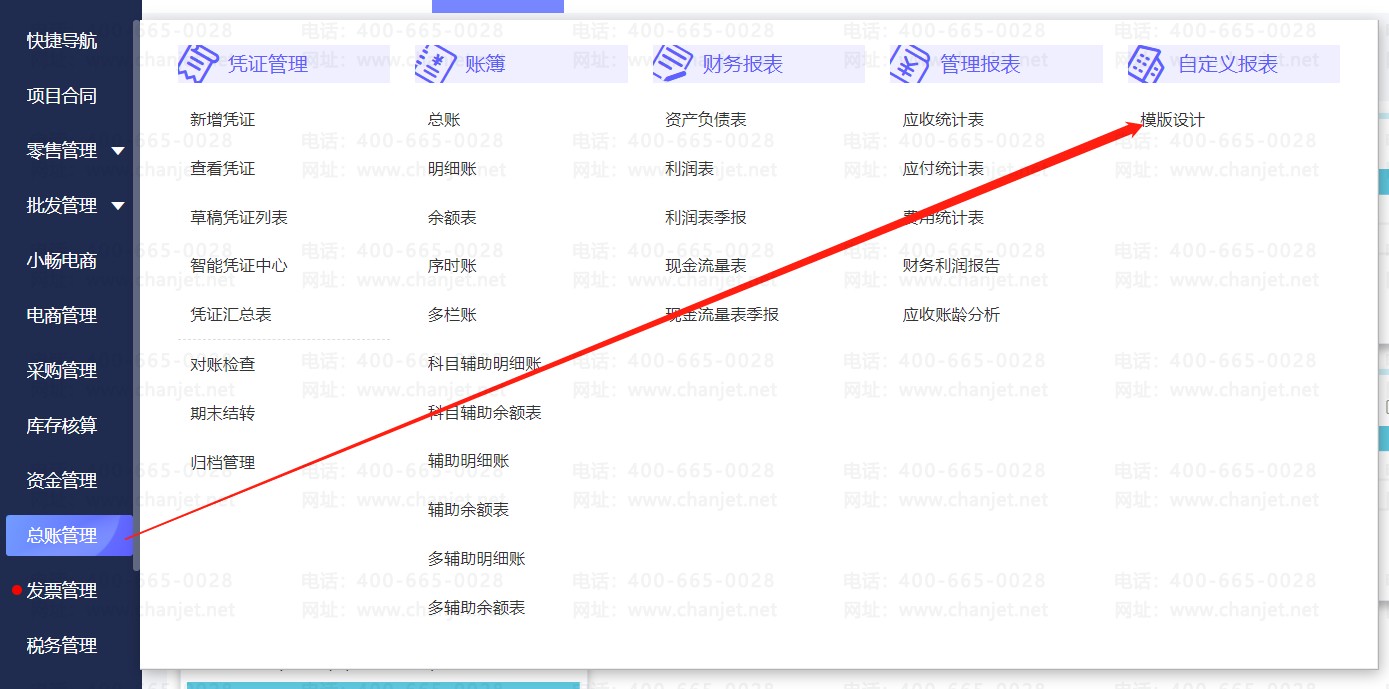Open 多辅助余额表

(x=477, y=608)
